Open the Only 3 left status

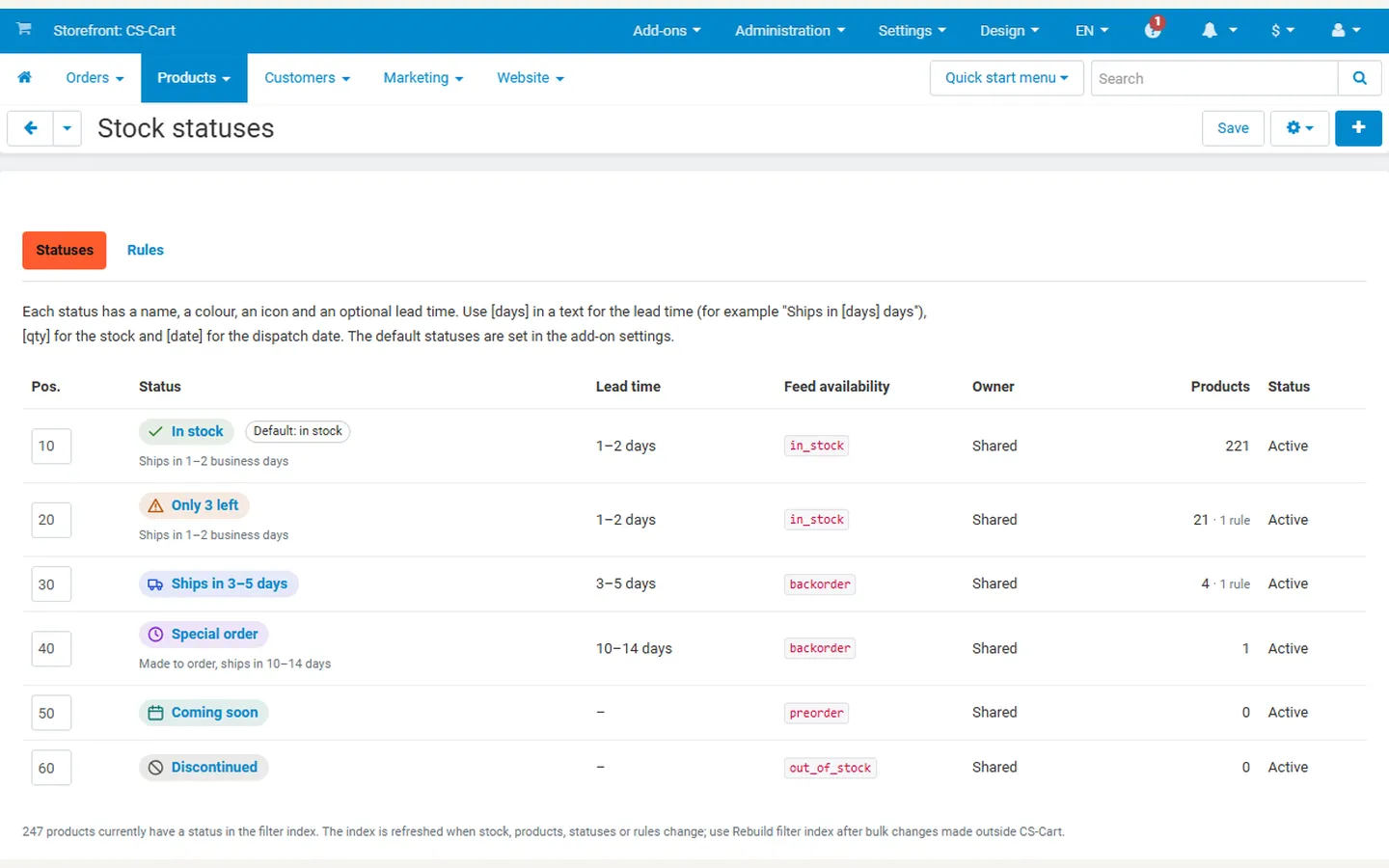[x=194, y=505]
